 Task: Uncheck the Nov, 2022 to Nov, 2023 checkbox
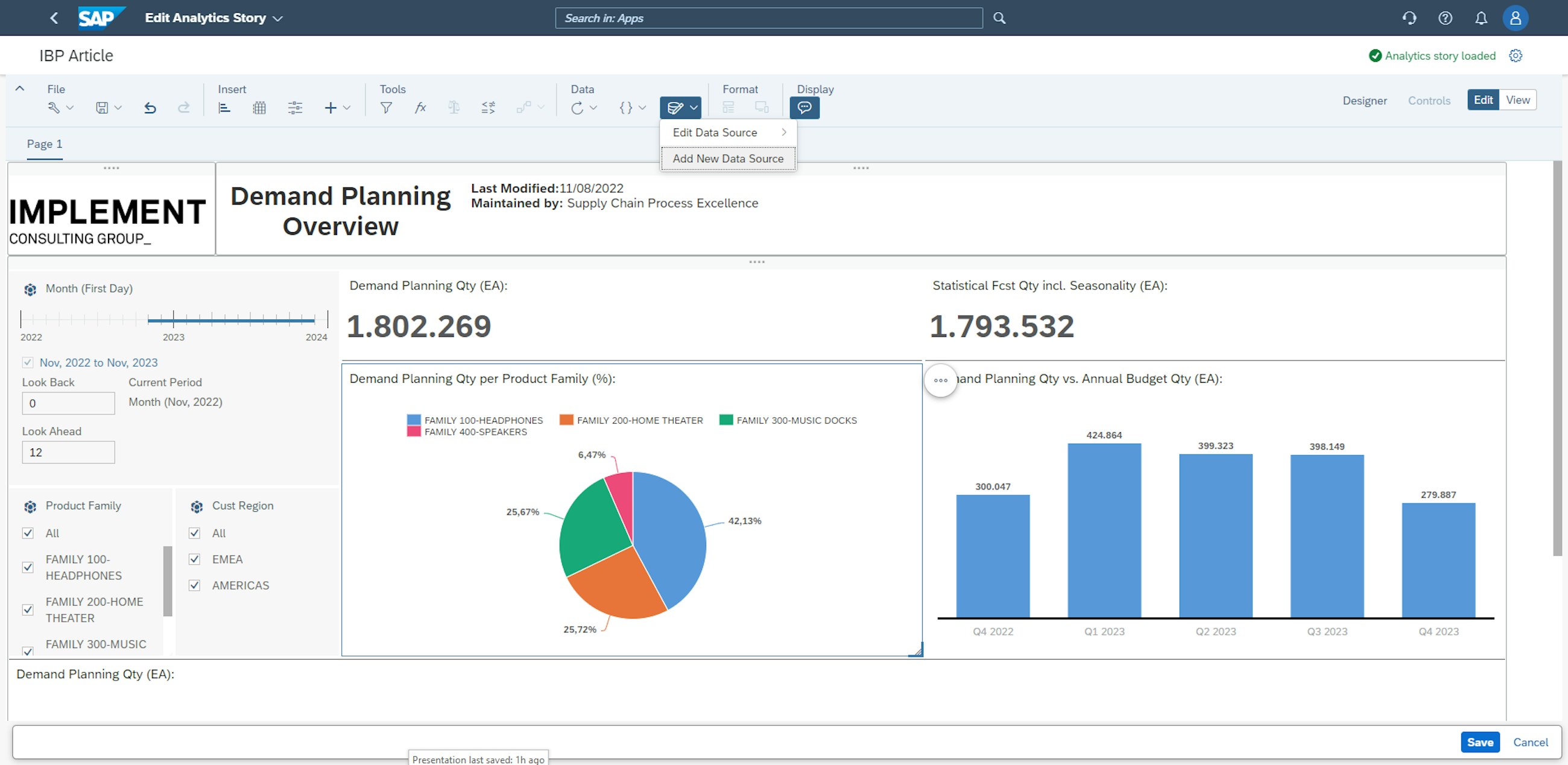click(28, 362)
